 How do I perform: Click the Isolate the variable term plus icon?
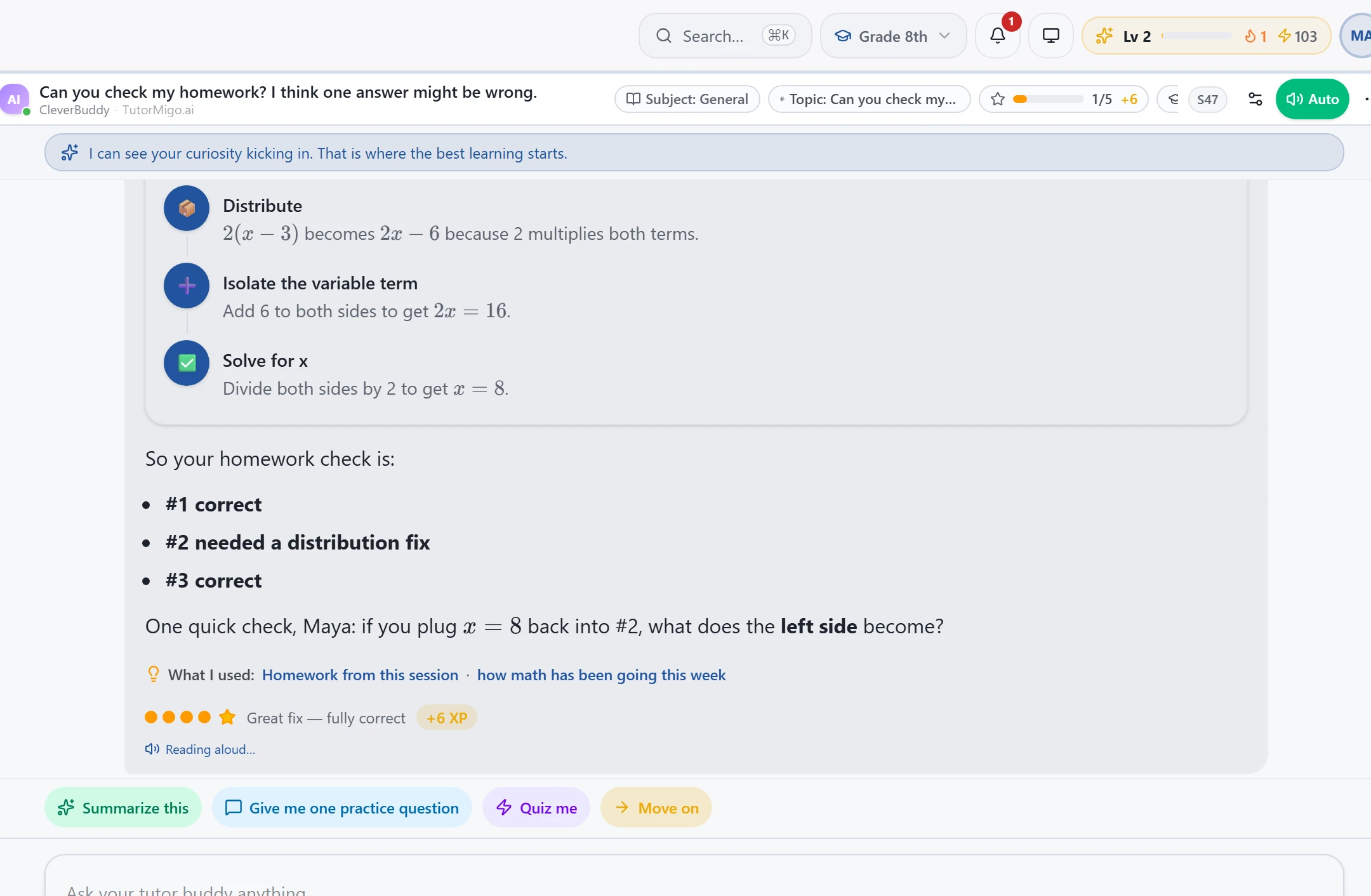187,286
